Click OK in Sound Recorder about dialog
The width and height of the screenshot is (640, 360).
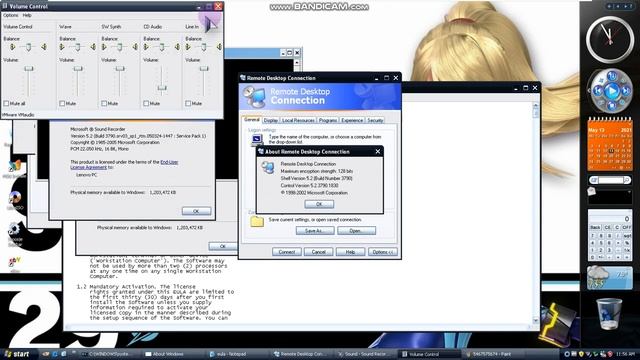(196, 211)
